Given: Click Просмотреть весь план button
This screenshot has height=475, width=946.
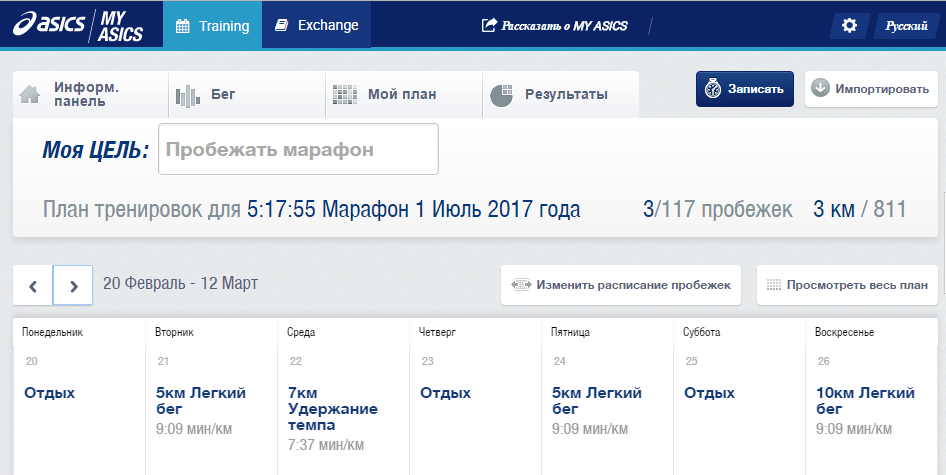Looking at the screenshot, I should point(847,285).
